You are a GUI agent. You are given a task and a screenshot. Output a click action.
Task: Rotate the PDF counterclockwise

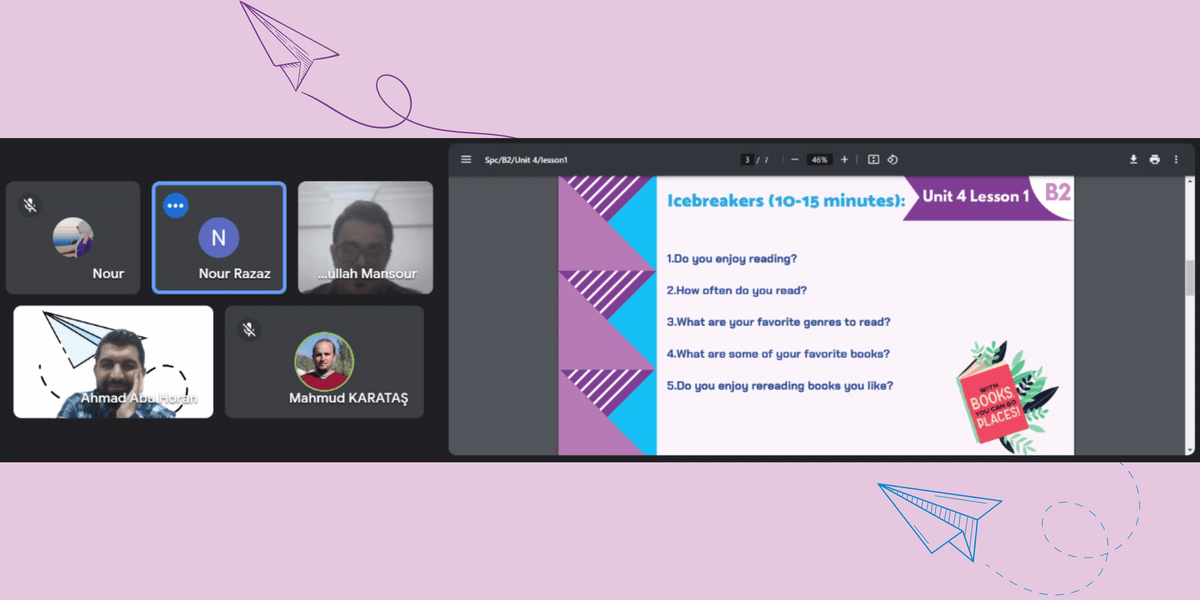pyautogui.click(x=892, y=159)
